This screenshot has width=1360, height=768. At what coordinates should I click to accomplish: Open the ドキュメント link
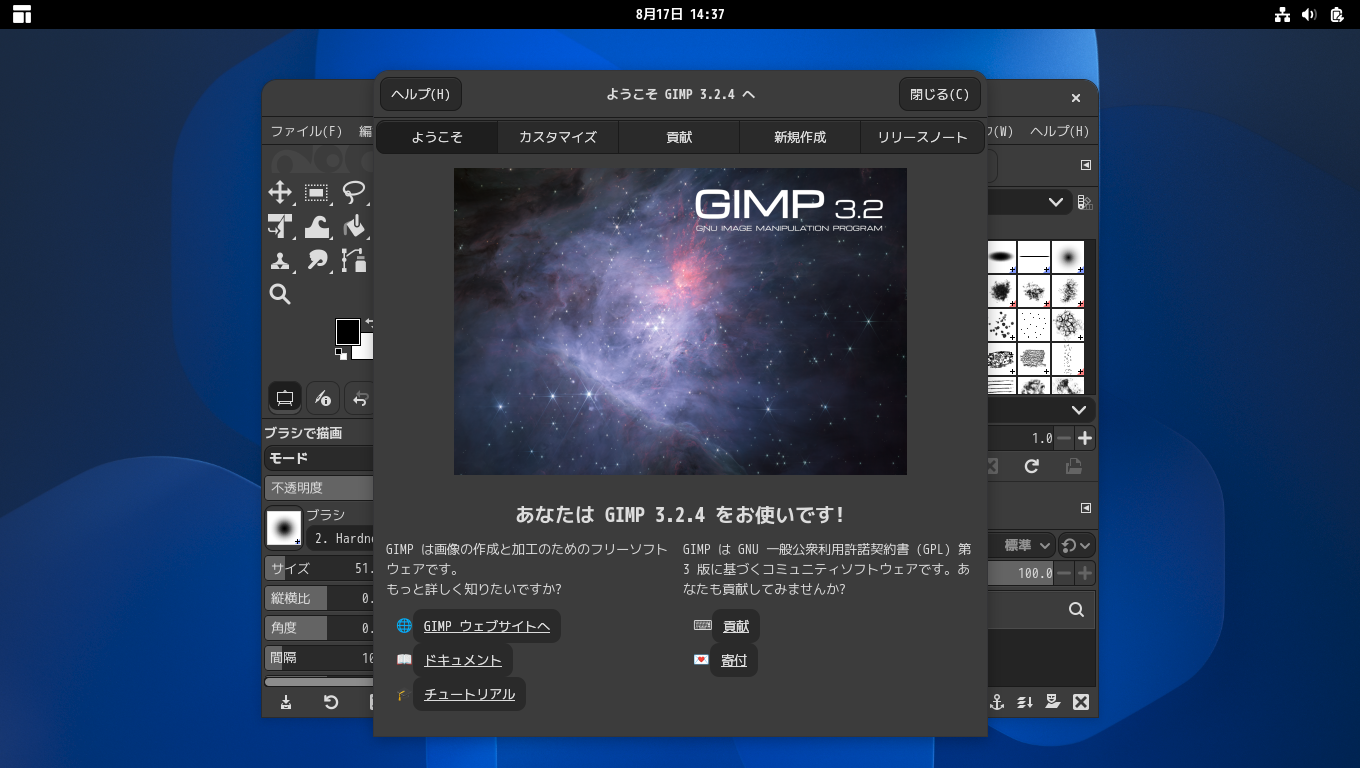(463, 660)
